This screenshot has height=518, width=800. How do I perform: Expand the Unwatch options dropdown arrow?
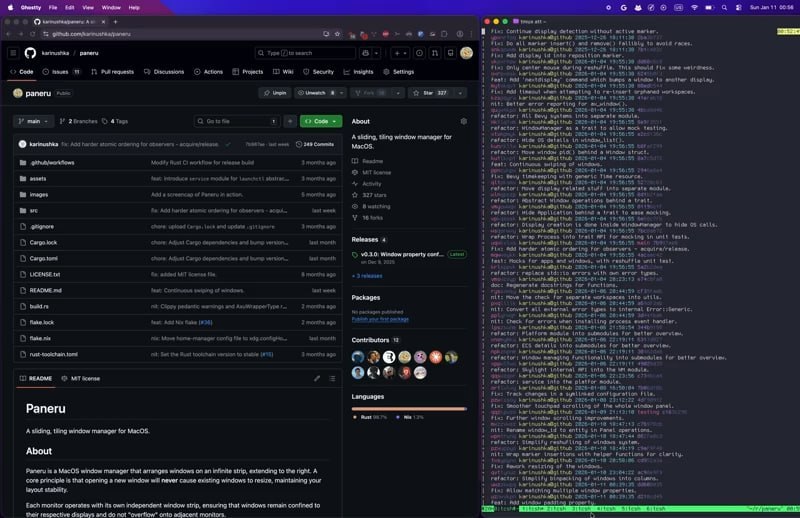pyautogui.click(x=342, y=93)
